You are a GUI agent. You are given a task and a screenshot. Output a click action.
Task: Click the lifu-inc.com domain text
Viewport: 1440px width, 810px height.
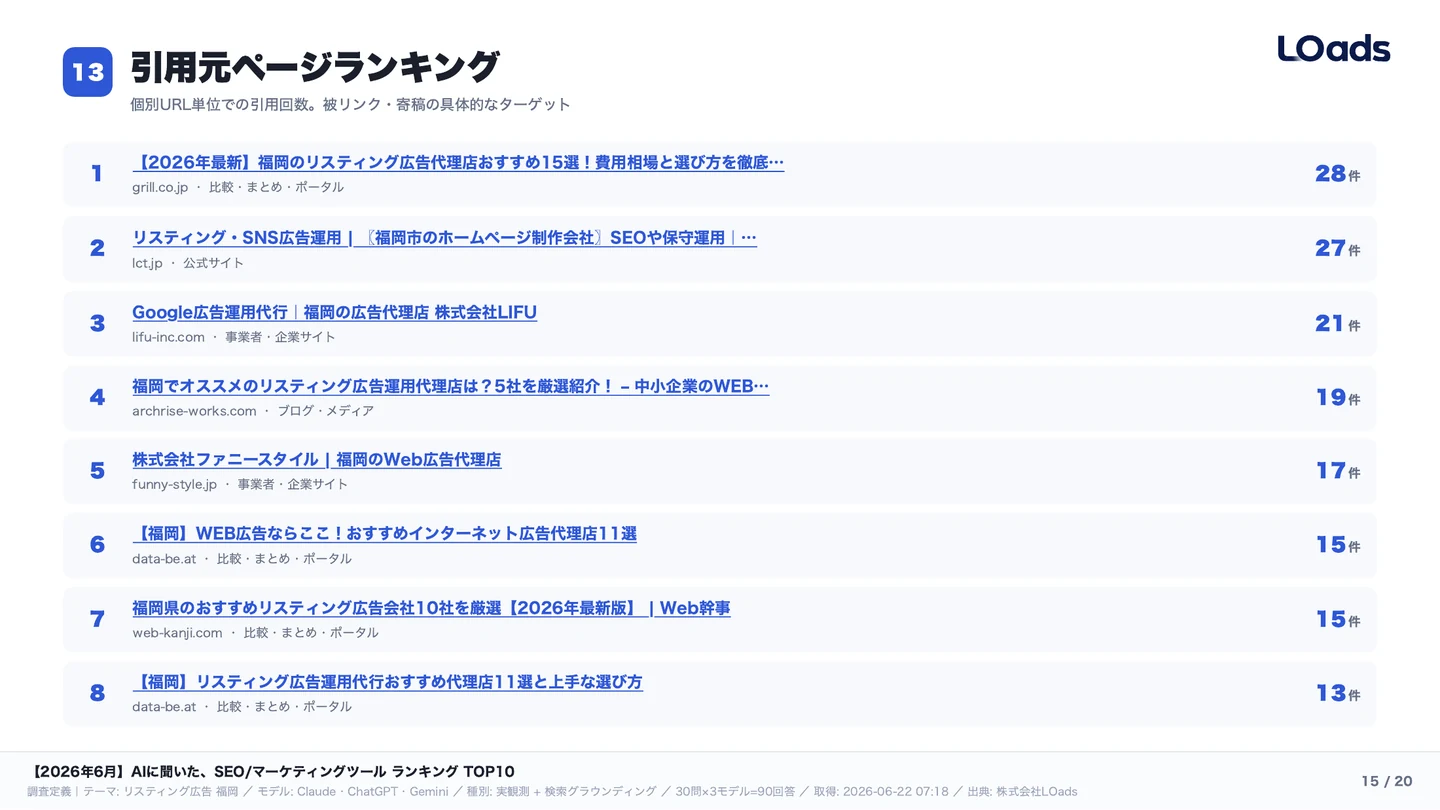point(168,337)
